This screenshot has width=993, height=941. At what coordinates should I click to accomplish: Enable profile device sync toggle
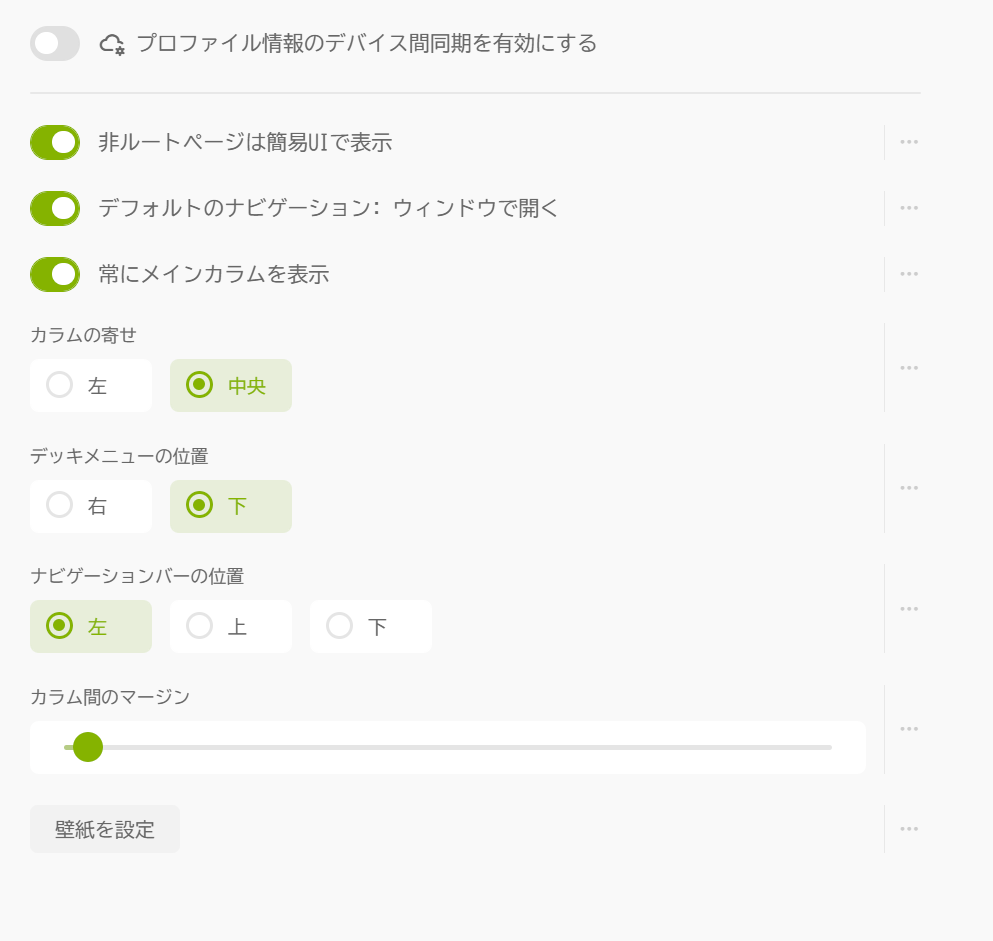(54, 43)
